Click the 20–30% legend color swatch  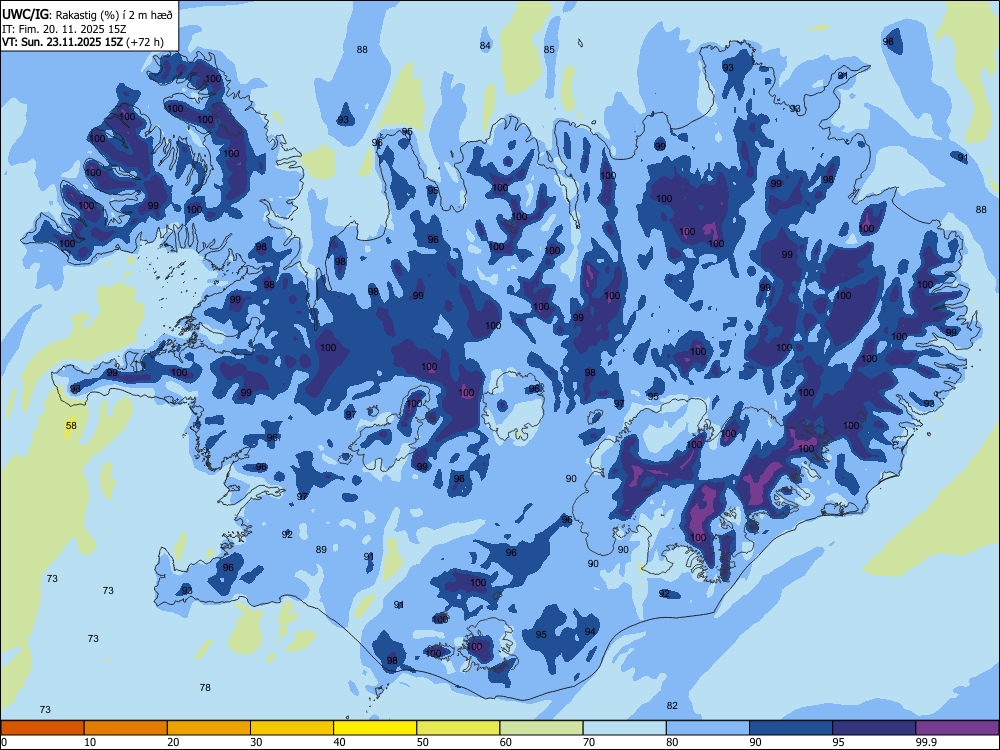point(209,728)
